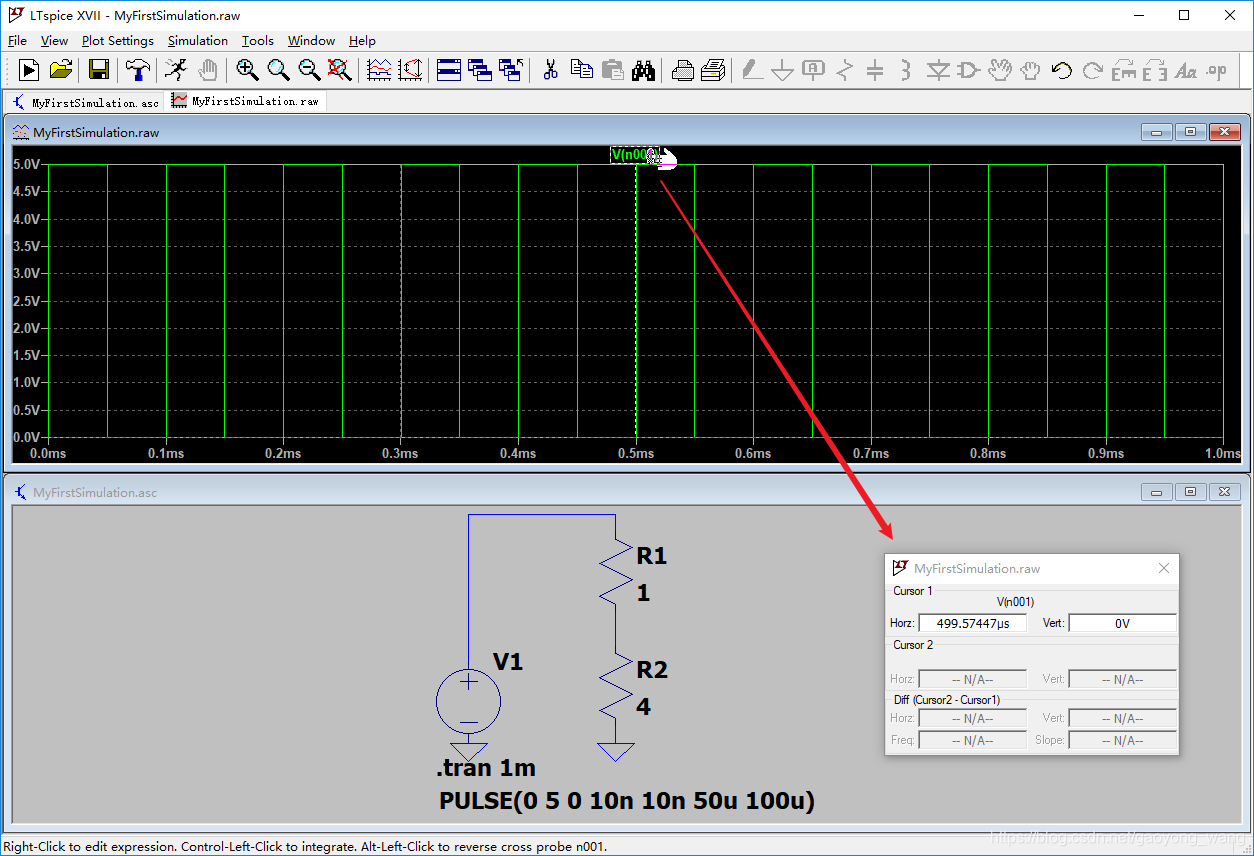Select the Move open-hand tool
Viewport: 1254px width, 856px height.
coord(999,70)
